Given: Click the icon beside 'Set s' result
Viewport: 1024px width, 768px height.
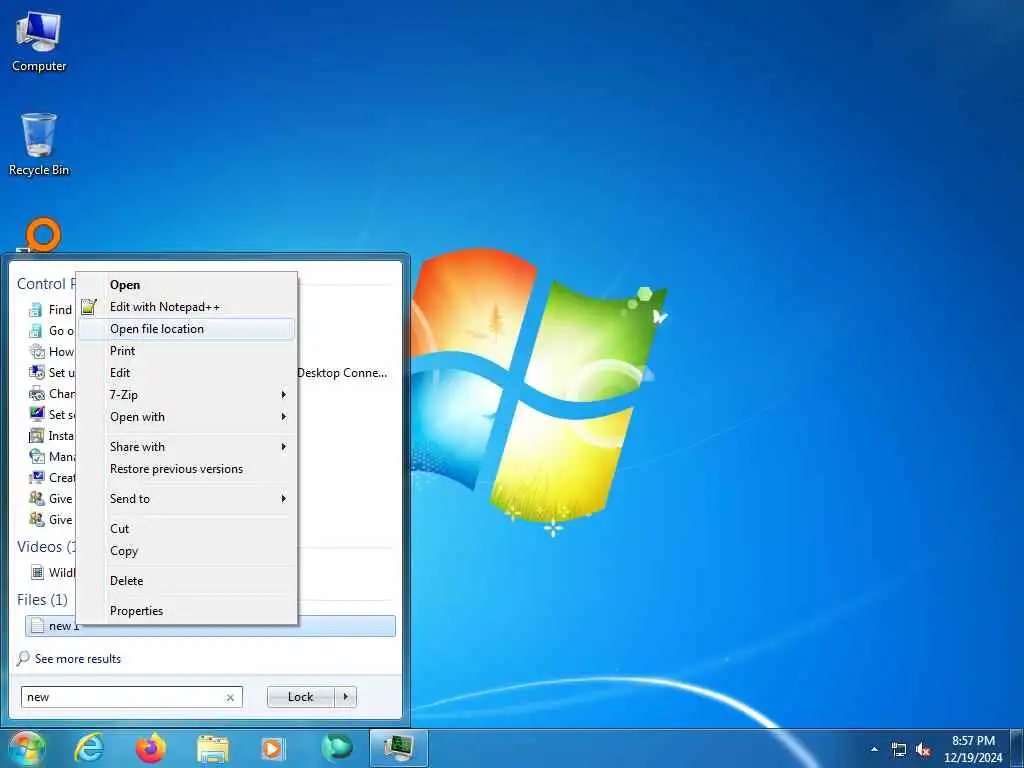Looking at the screenshot, I should pyautogui.click(x=37, y=414).
